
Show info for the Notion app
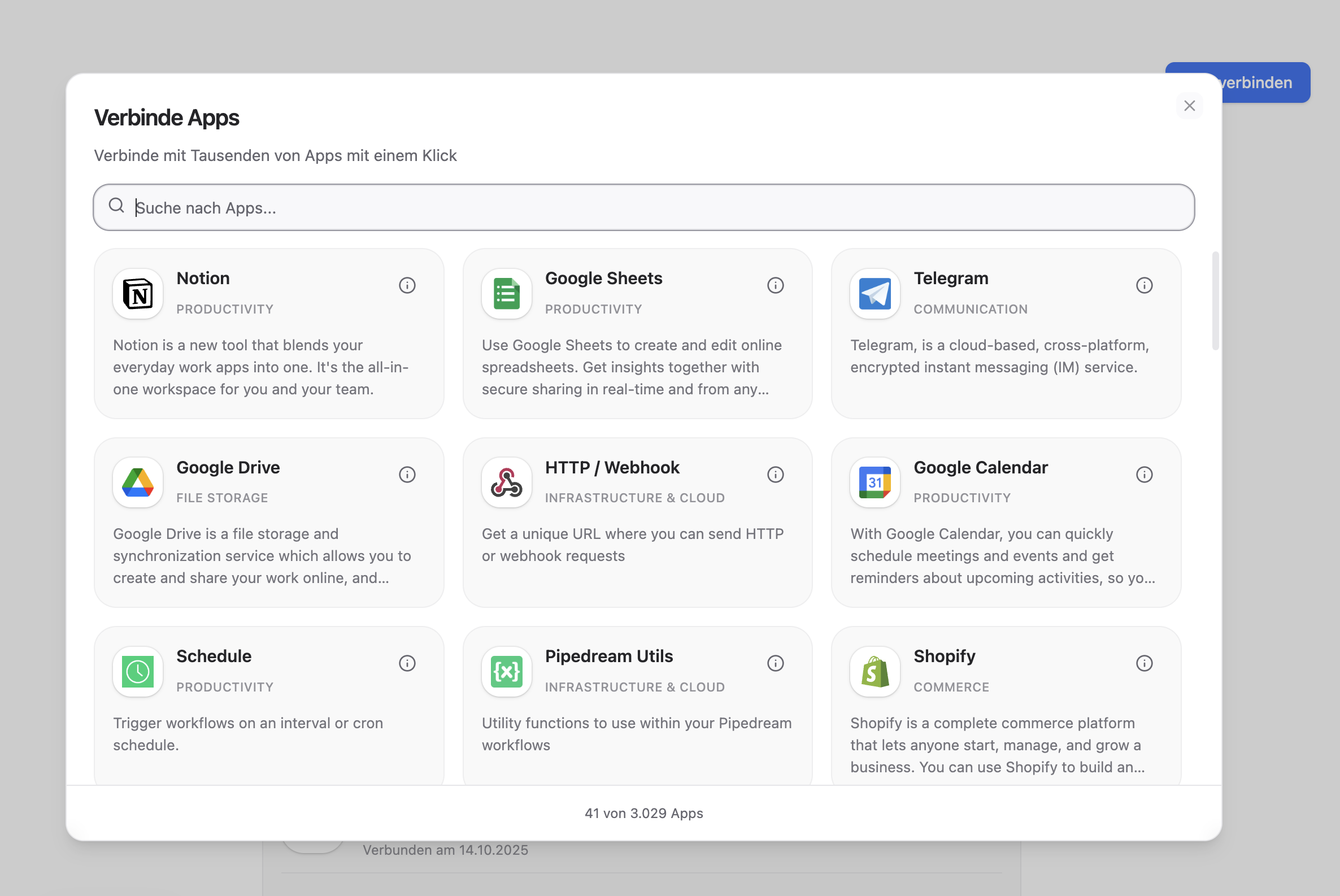407,285
